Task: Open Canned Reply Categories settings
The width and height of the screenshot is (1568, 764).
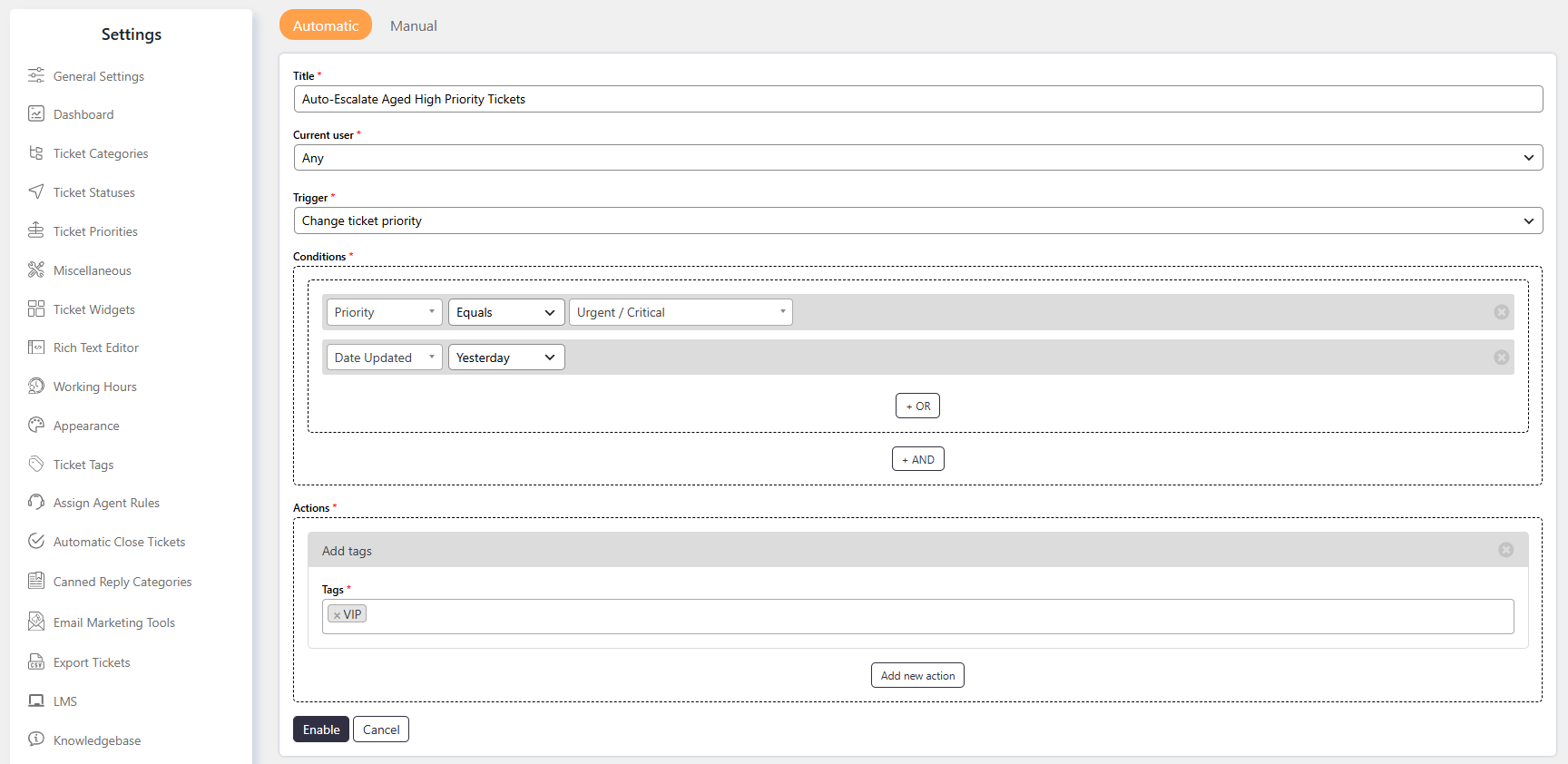Action: [122, 582]
